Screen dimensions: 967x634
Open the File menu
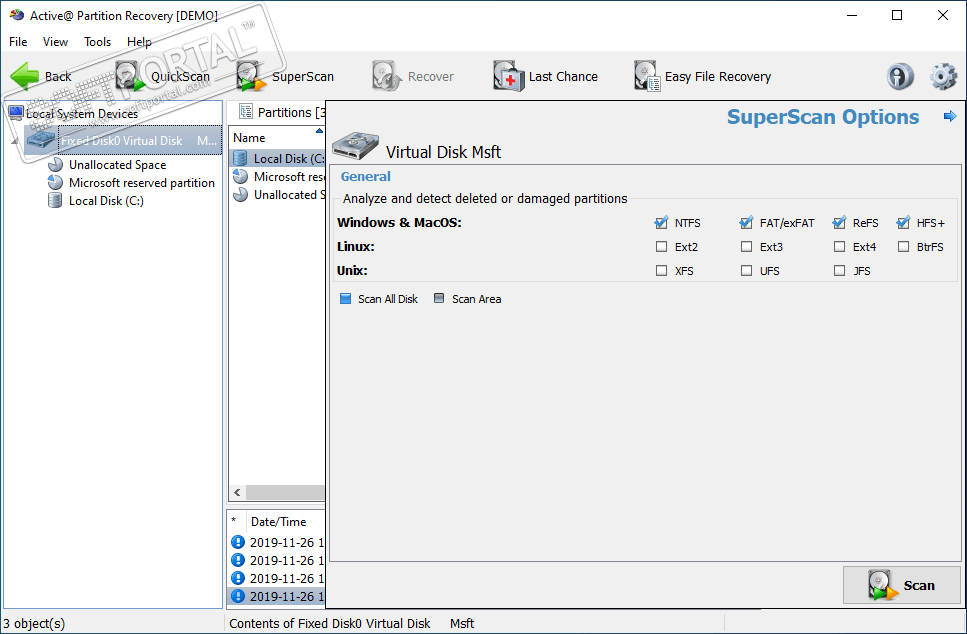pyautogui.click(x=18, y=42)
